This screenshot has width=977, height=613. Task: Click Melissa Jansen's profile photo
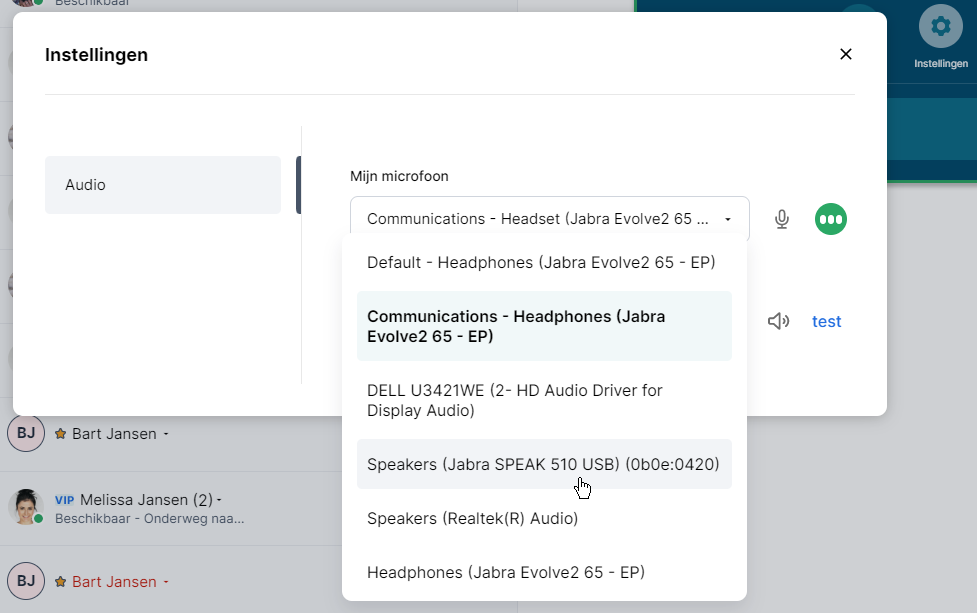26,506
